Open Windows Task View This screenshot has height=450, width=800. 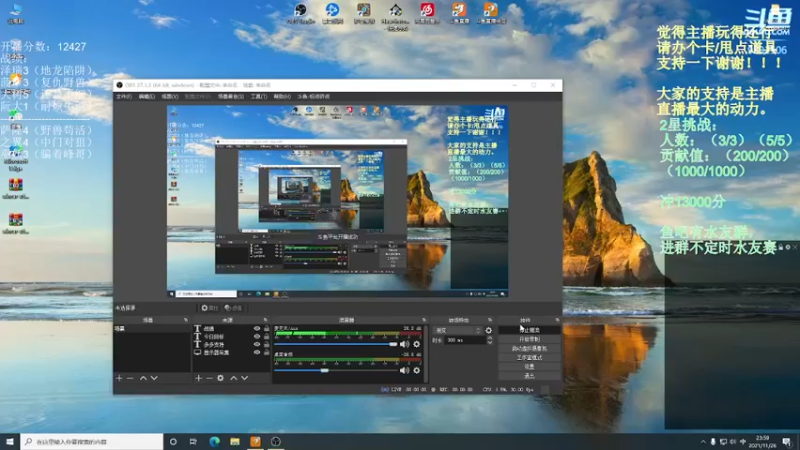[193, 441]
